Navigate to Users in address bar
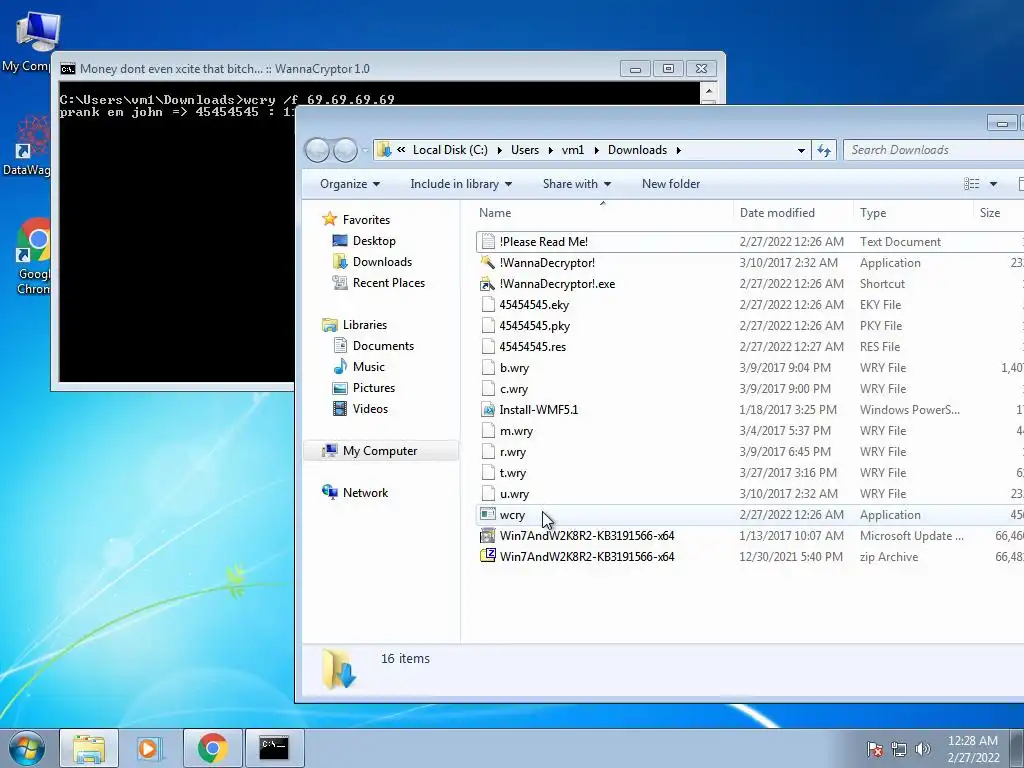 coord(525,150)
